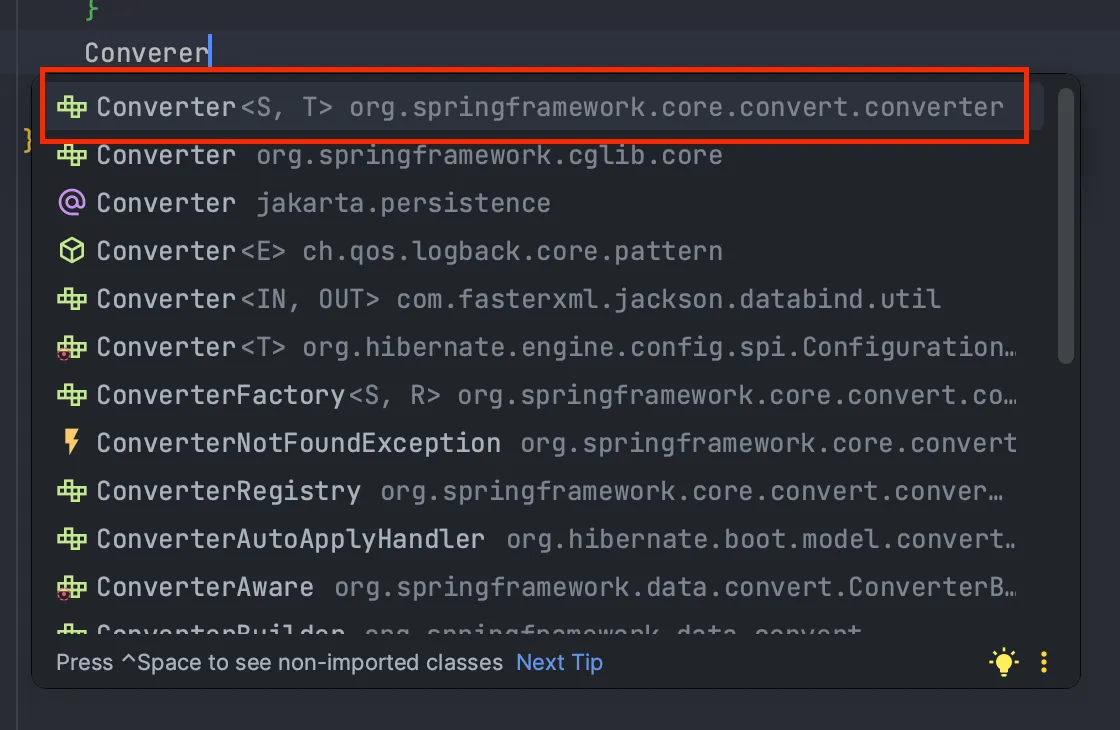Click the interface icon beside Converter<S, T>
The image size is (1120, 730).
[x=72, y=106]
